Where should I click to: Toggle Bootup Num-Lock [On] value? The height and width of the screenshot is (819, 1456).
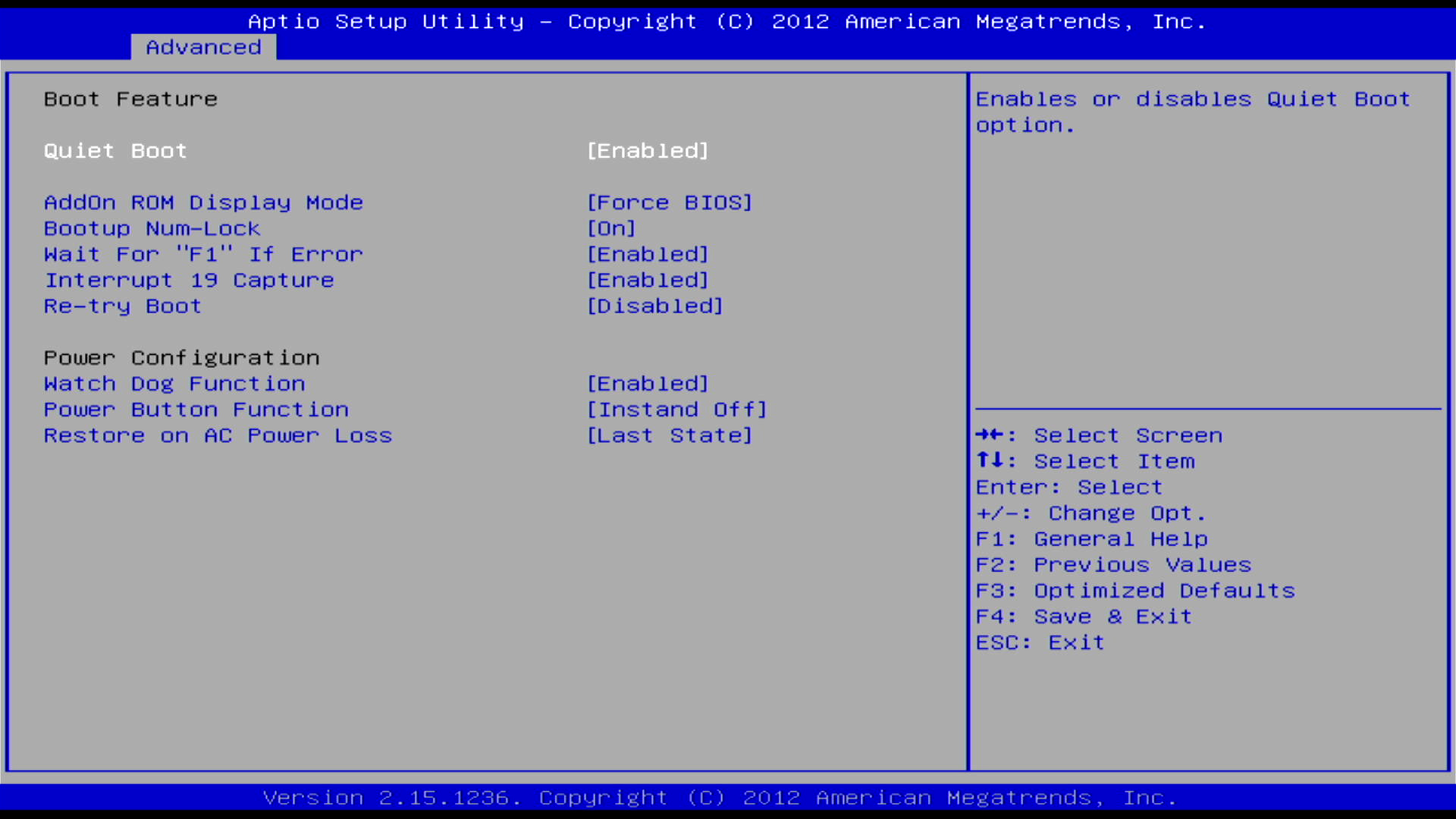coord(611,228)
